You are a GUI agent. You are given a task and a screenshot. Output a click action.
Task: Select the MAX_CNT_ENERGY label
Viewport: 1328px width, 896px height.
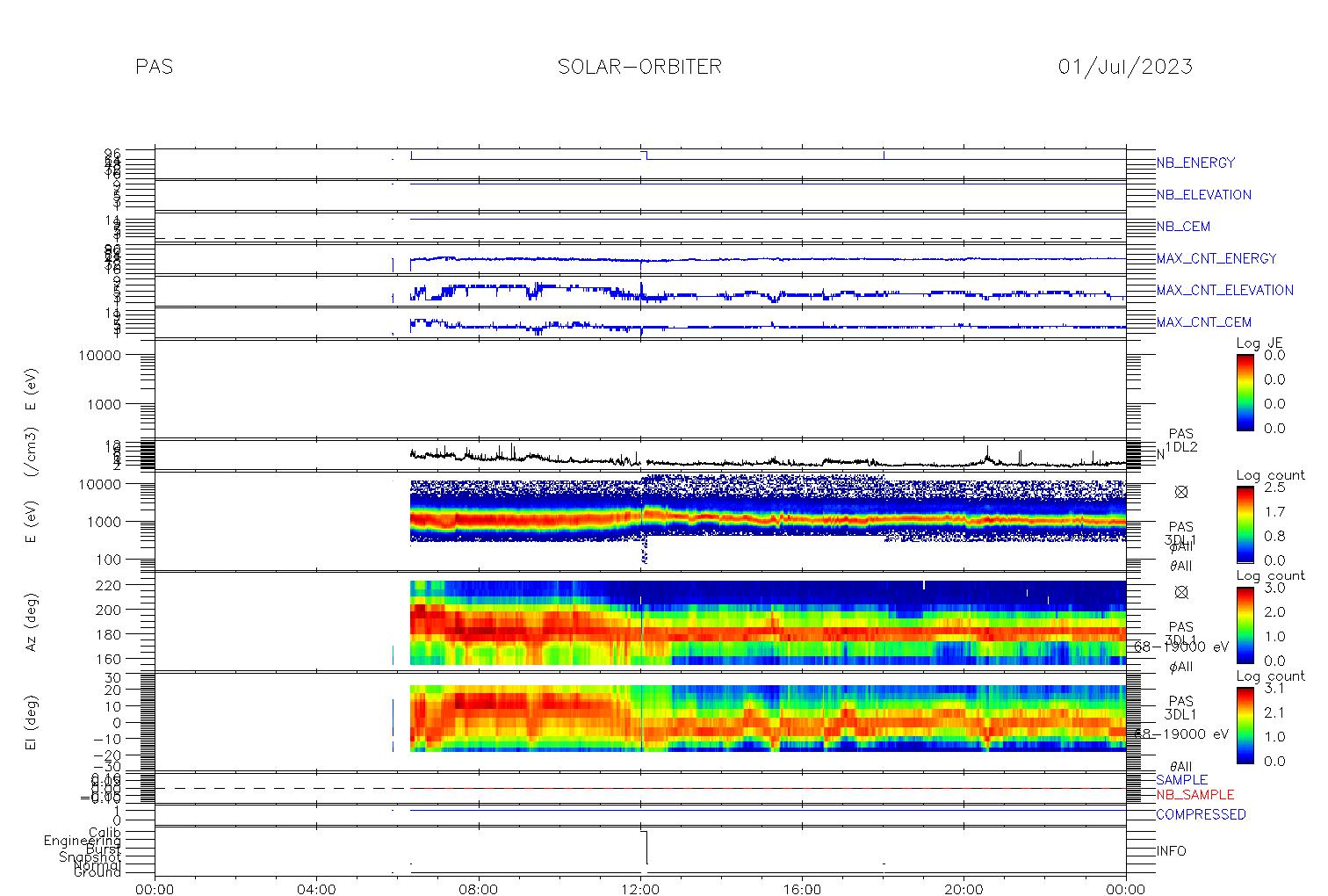tap(1216, 258)
